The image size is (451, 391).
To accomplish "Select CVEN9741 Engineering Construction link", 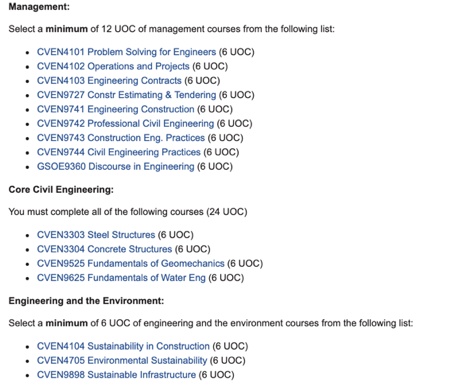I will click(115, 109).
